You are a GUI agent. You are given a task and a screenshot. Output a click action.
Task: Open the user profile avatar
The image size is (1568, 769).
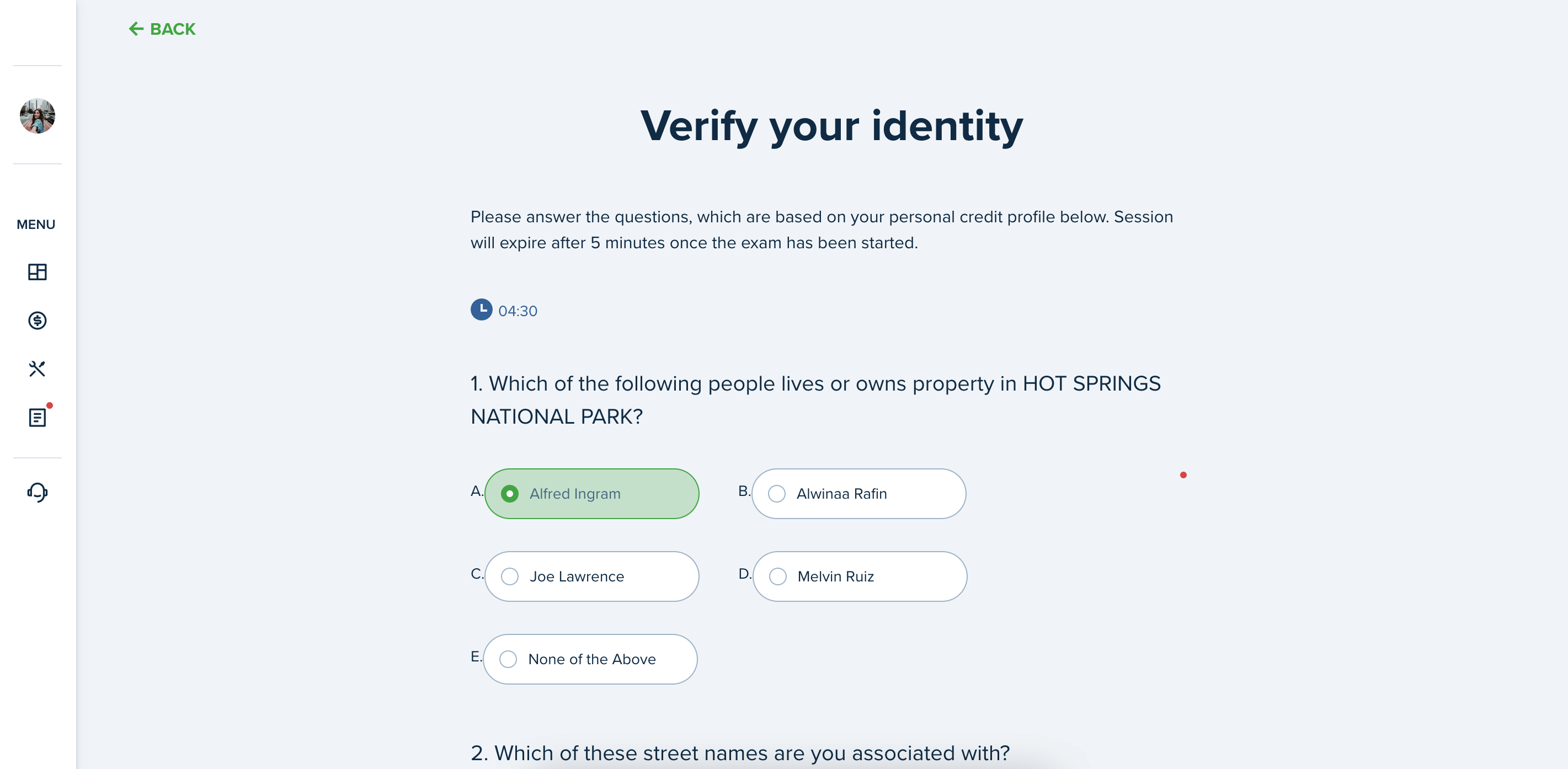37,116
